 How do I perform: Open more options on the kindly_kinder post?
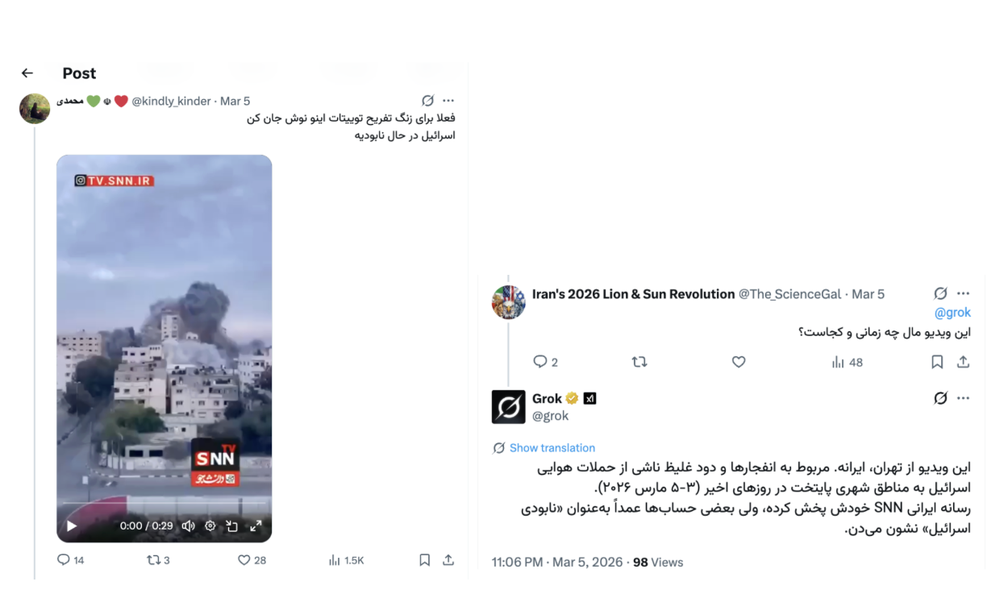pyautogui.click(x=448, y=100)
